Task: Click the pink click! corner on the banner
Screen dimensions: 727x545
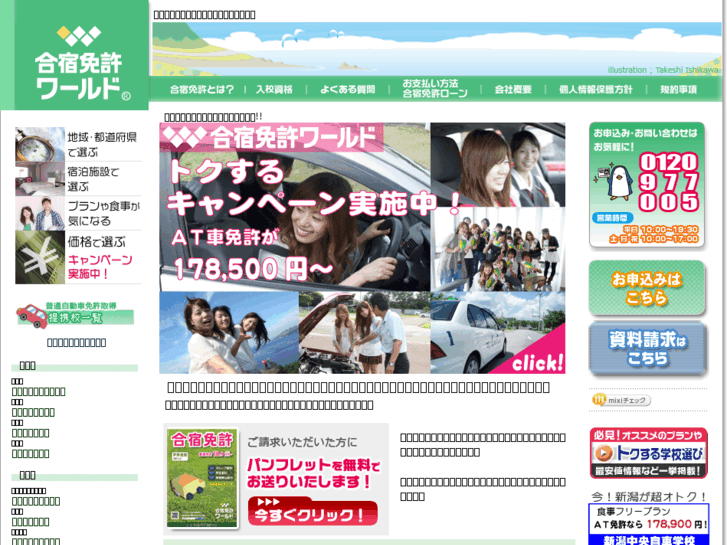Action: pos(538,362)
